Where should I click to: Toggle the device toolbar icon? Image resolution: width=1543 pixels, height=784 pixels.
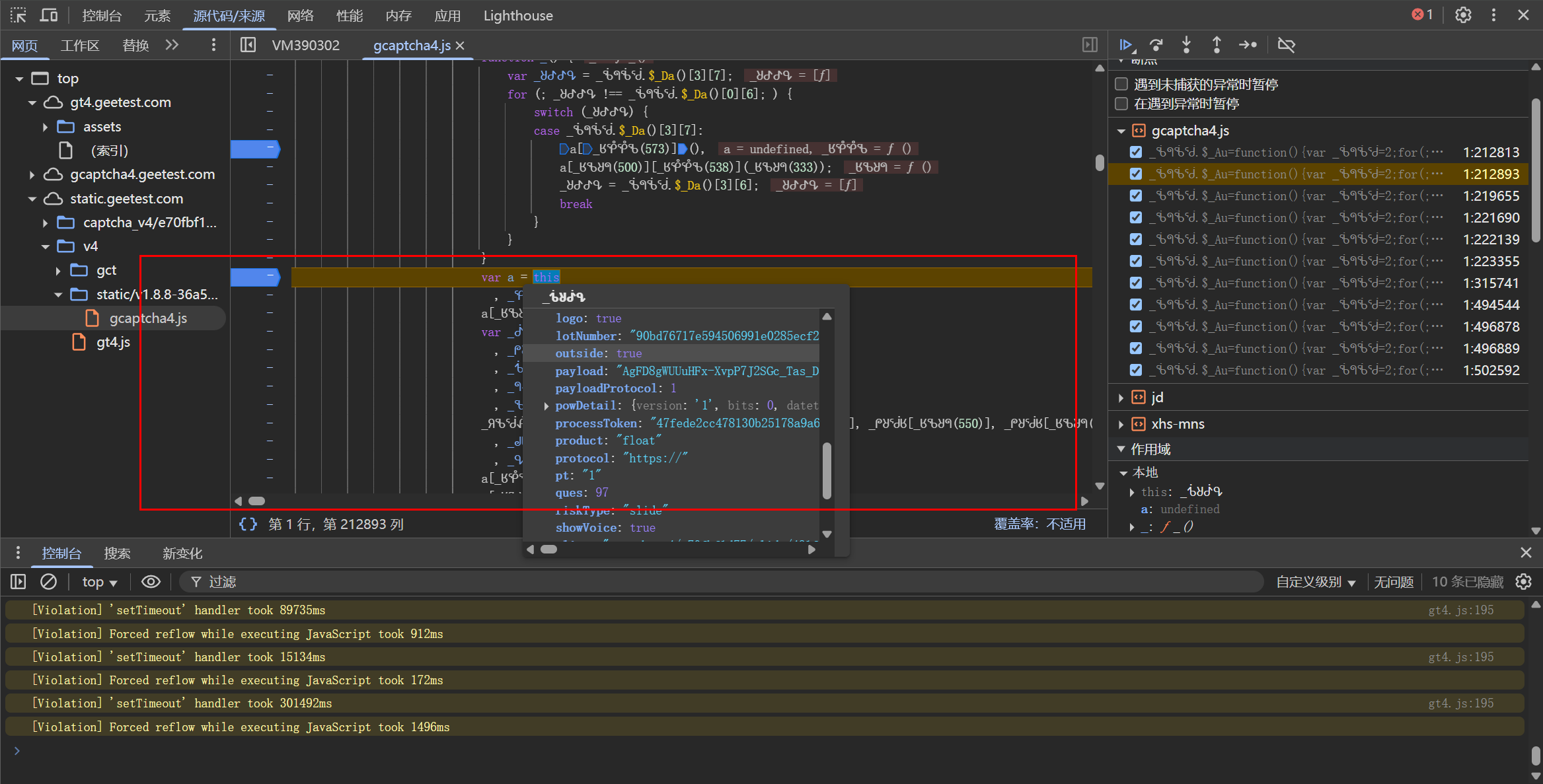(49, 15)
